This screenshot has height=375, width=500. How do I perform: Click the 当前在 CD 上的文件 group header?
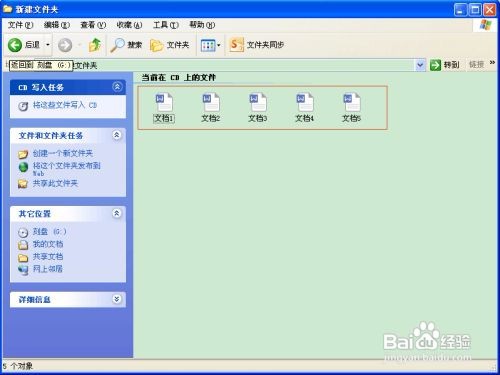pos(179,78)
